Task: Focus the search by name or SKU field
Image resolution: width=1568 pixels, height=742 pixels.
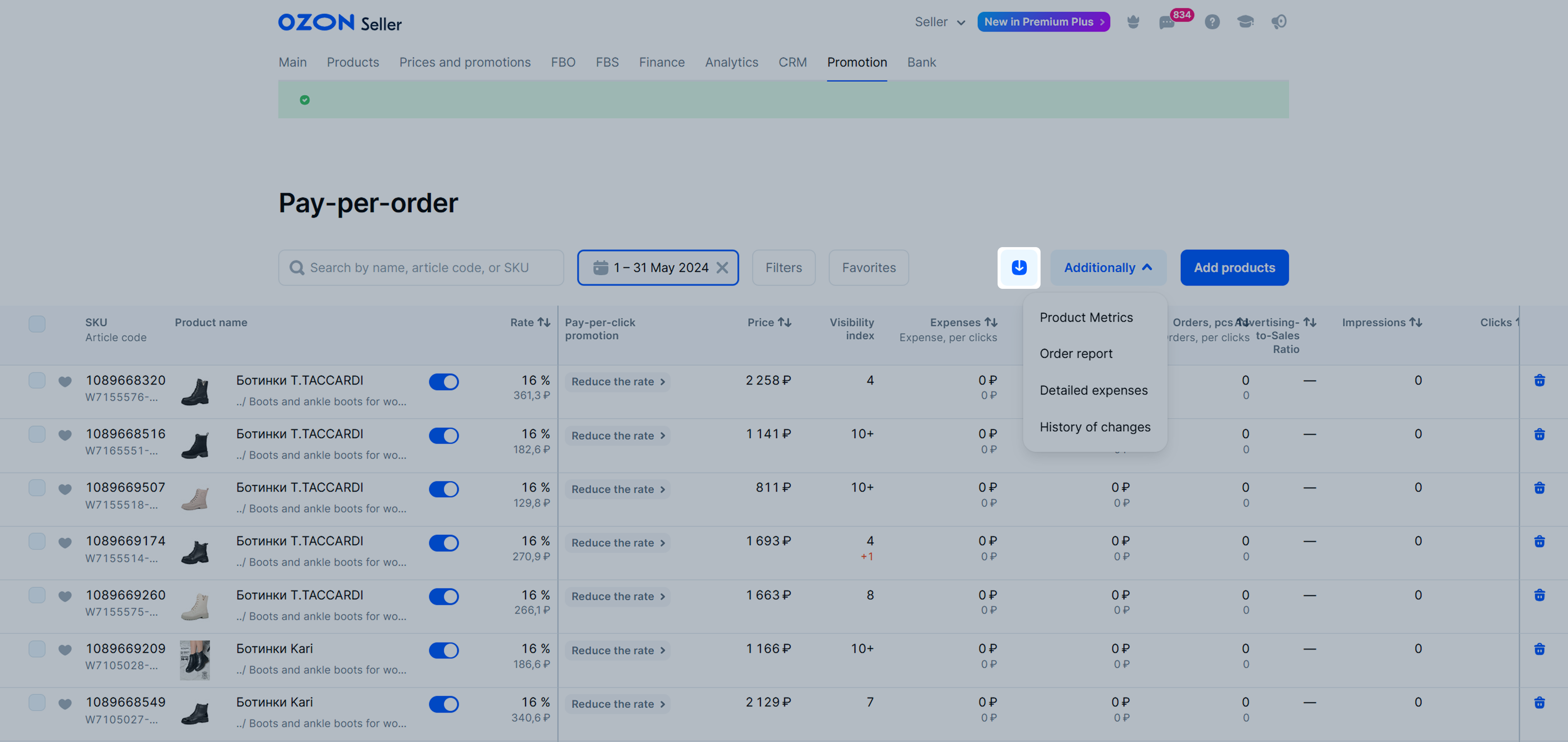Action: tap(421, 268)
